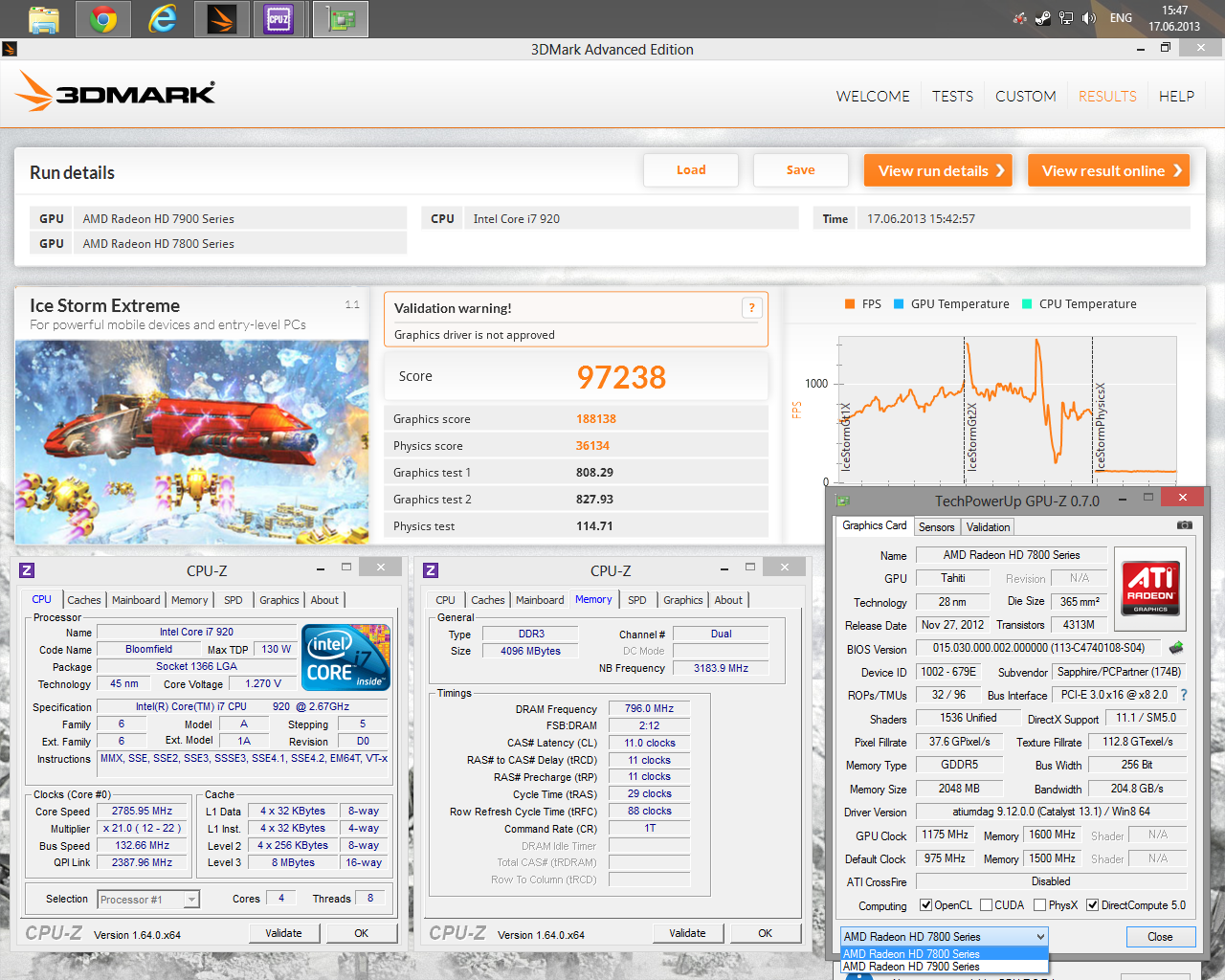This screenshot has height=980, width=1225.
Task: Open Mainboard tab in left CPU-Z
Action: (x=136, y=600)
